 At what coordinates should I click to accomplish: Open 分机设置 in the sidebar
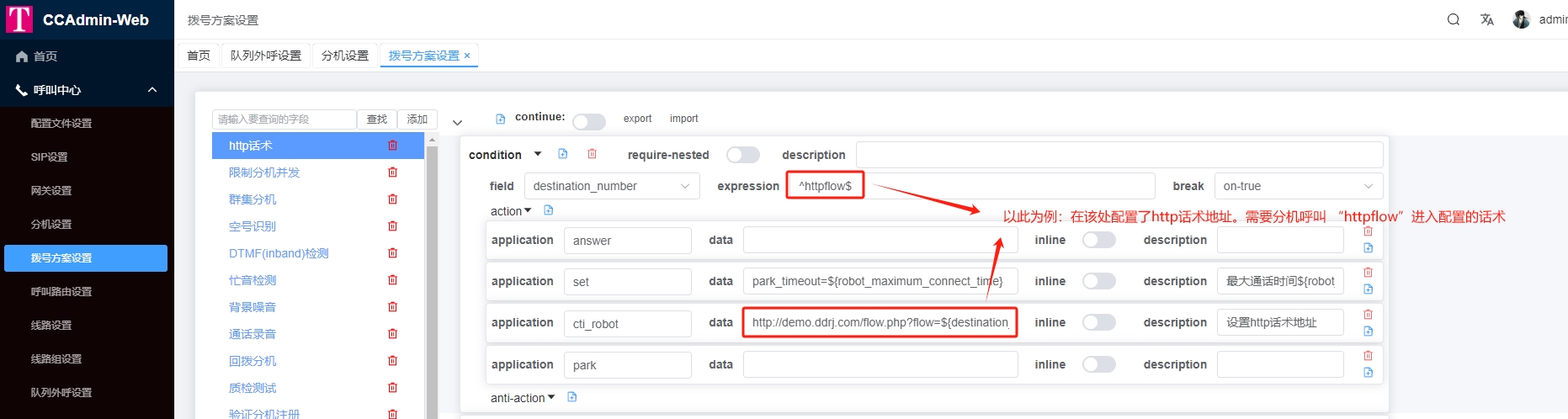point(51,225)
